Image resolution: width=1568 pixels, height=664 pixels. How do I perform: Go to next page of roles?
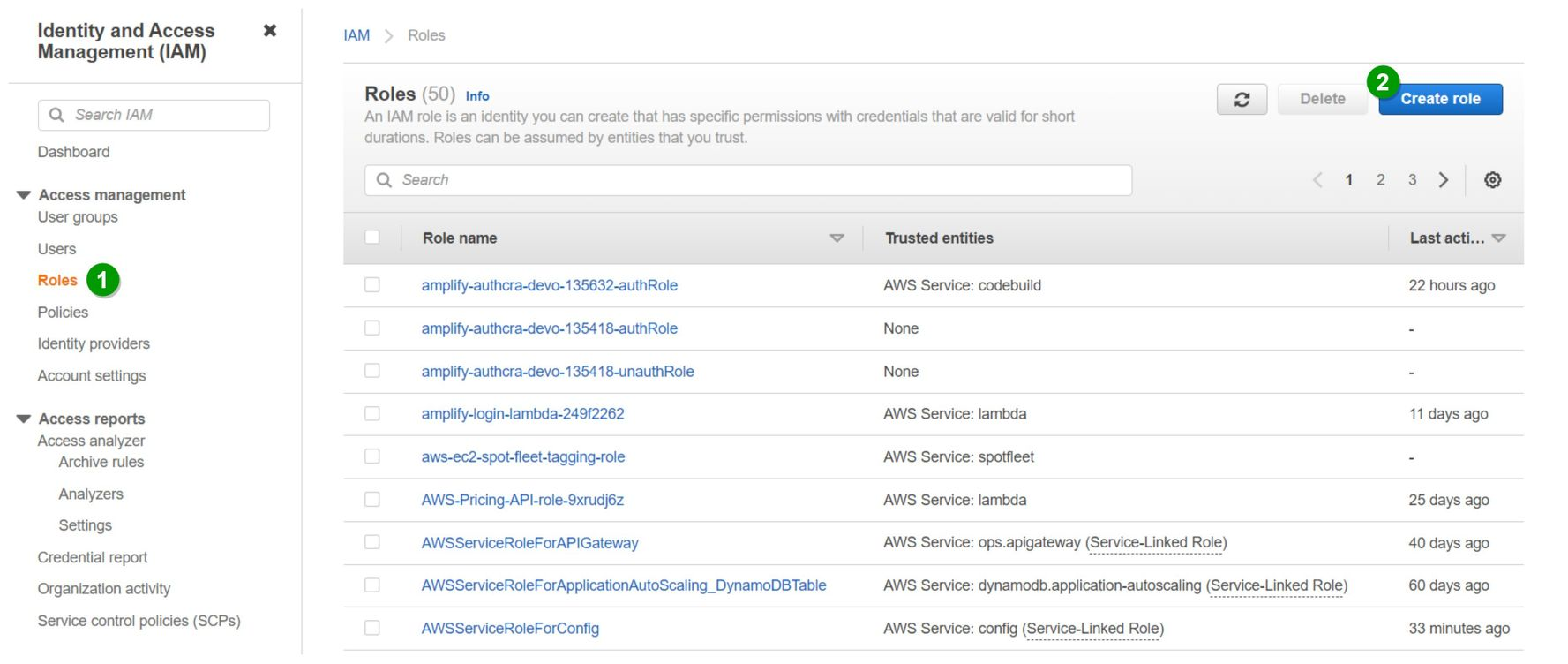[x=1444, y=180]
